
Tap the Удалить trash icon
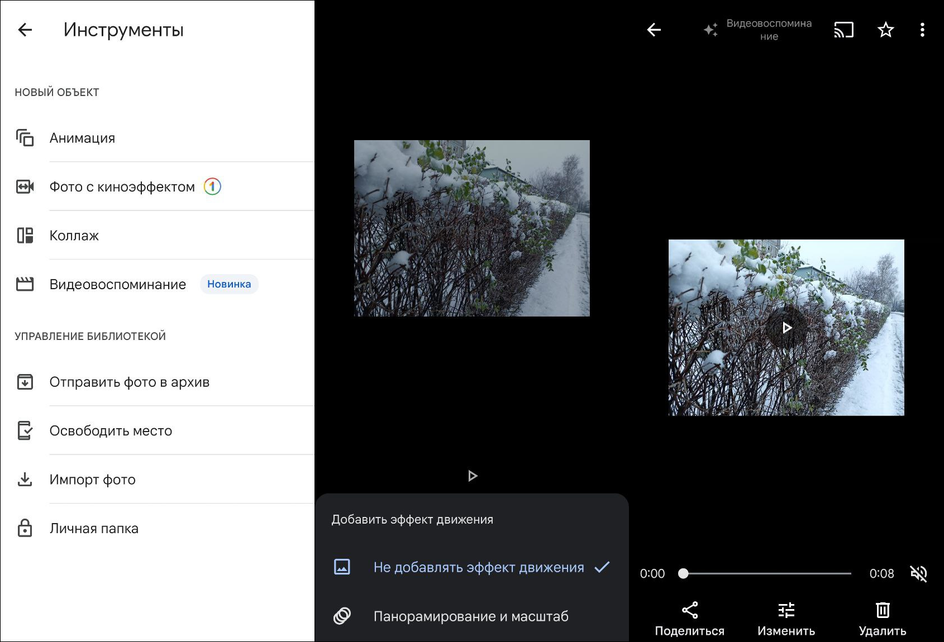coord(881,609)
